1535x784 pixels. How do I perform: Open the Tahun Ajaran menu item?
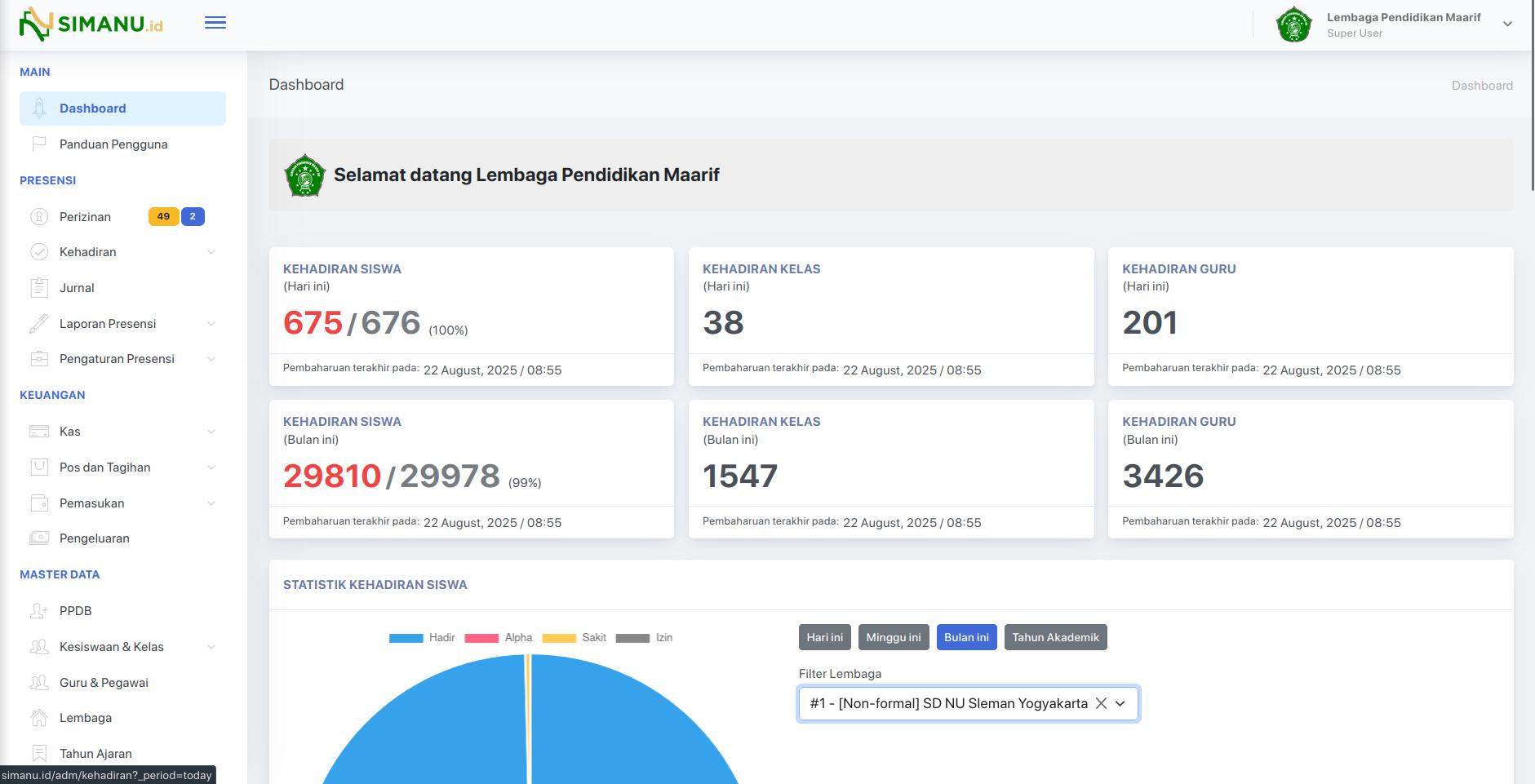point(122,754)
